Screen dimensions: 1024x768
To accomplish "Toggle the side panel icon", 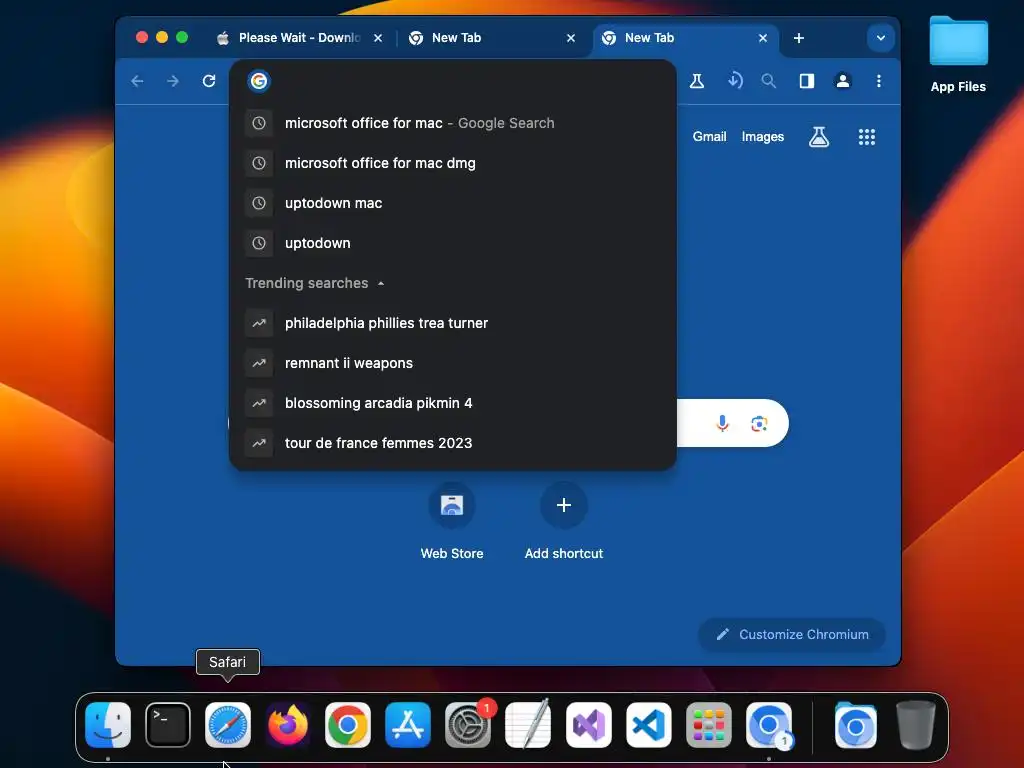I will click(x=807, y=81).
